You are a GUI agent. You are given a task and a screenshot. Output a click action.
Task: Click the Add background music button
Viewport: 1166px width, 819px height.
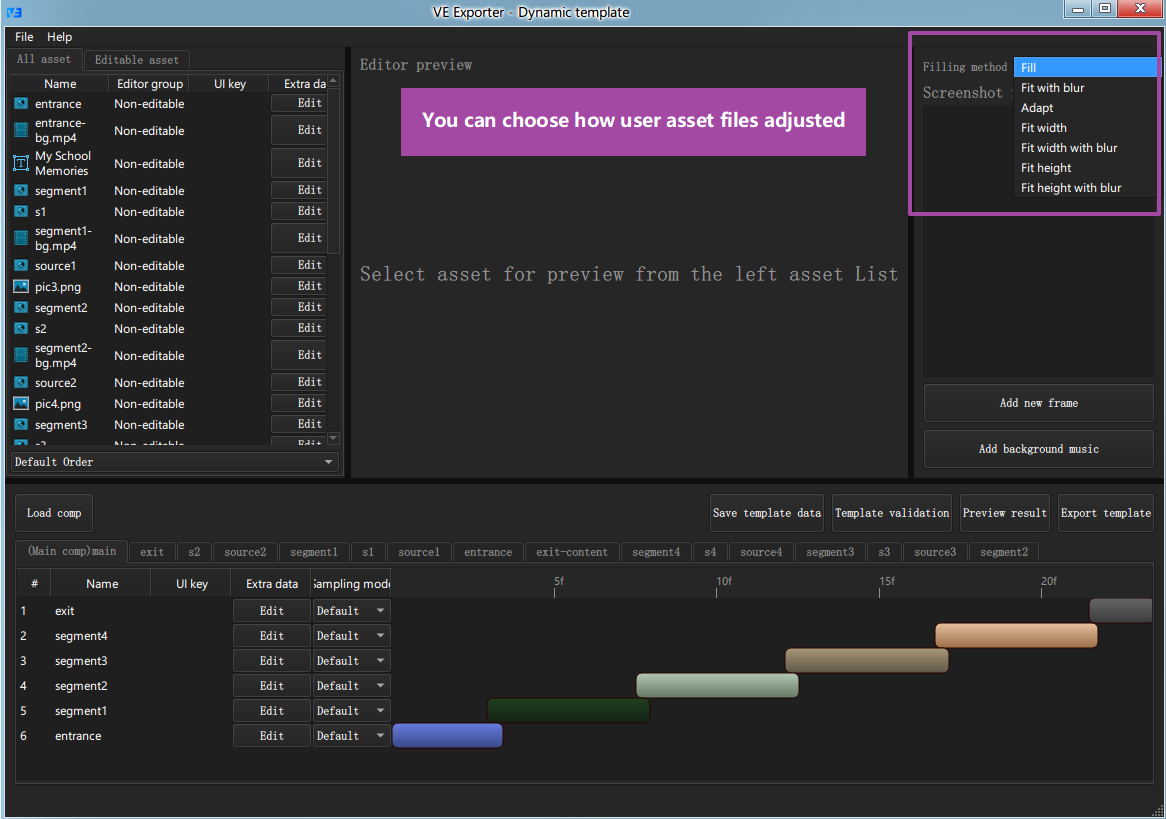(1038, 449)
